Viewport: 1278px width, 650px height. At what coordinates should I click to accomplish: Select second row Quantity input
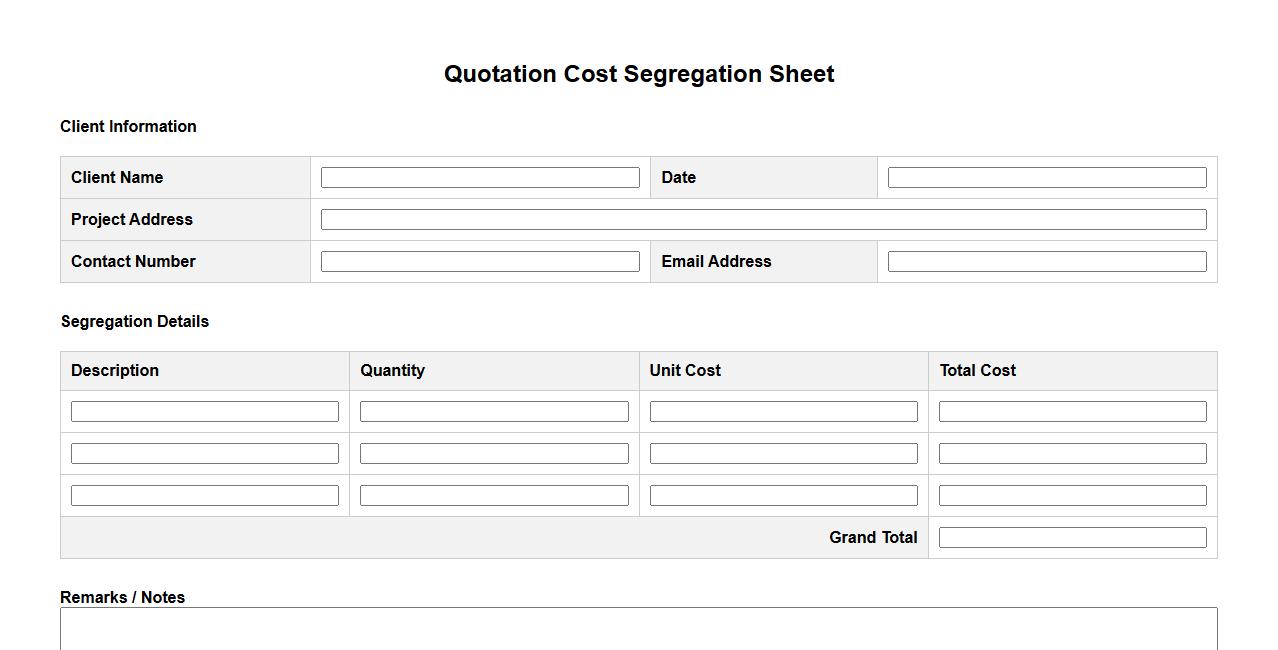(x=494, y=454)
